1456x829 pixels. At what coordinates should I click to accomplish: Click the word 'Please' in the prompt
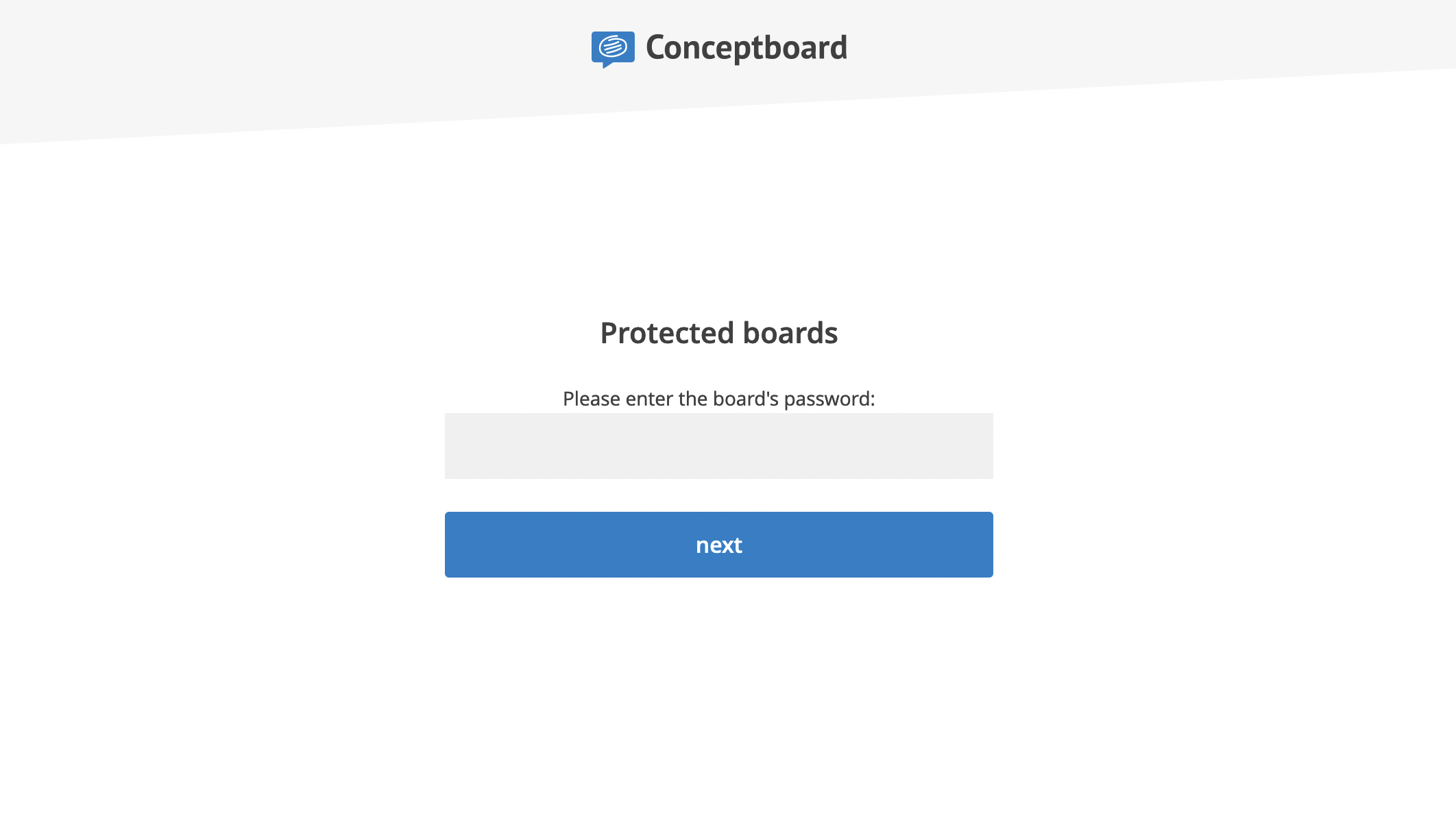[x=592, y=399]
